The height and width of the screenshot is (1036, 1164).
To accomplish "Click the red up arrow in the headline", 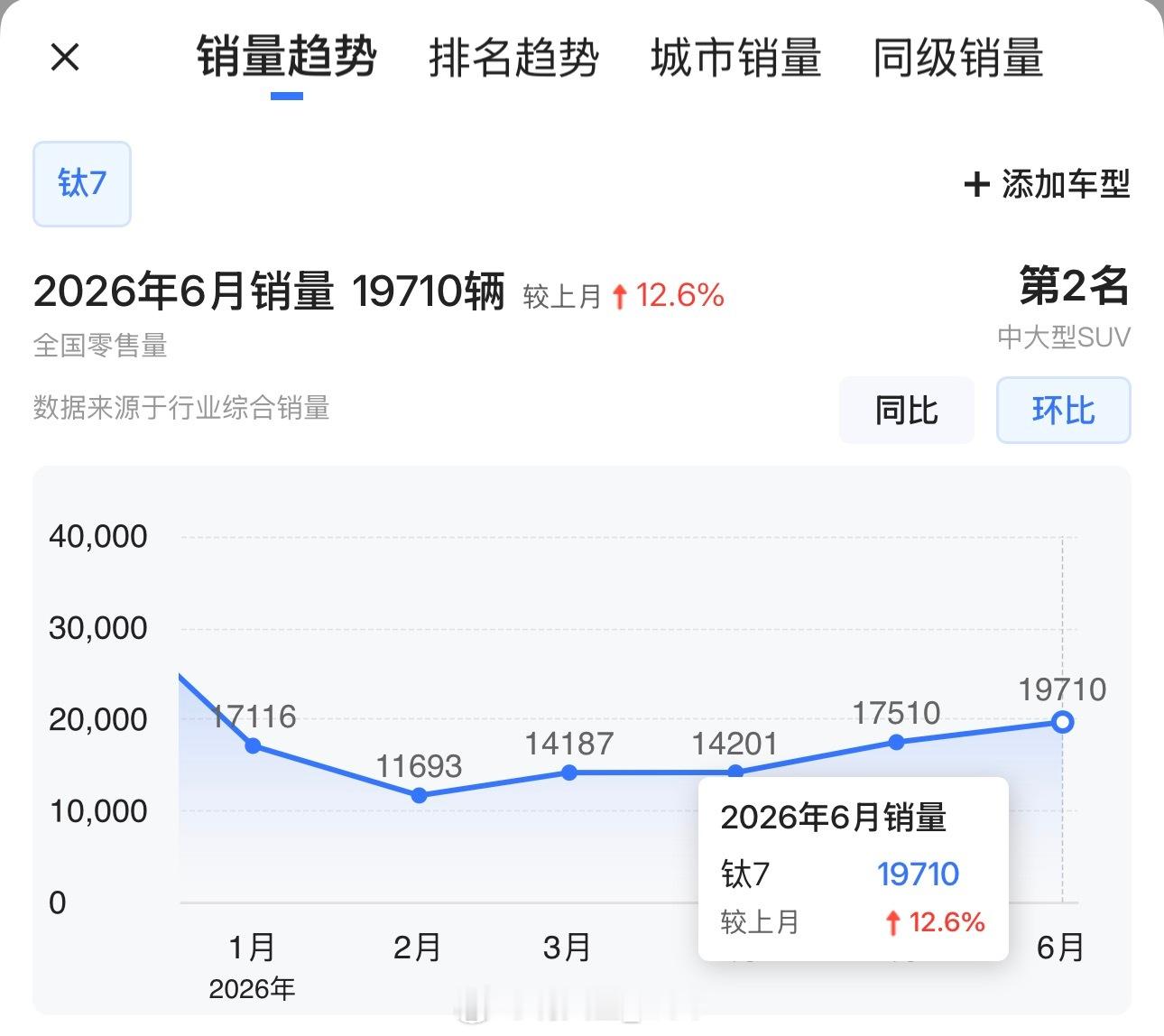I will [619, 296].
